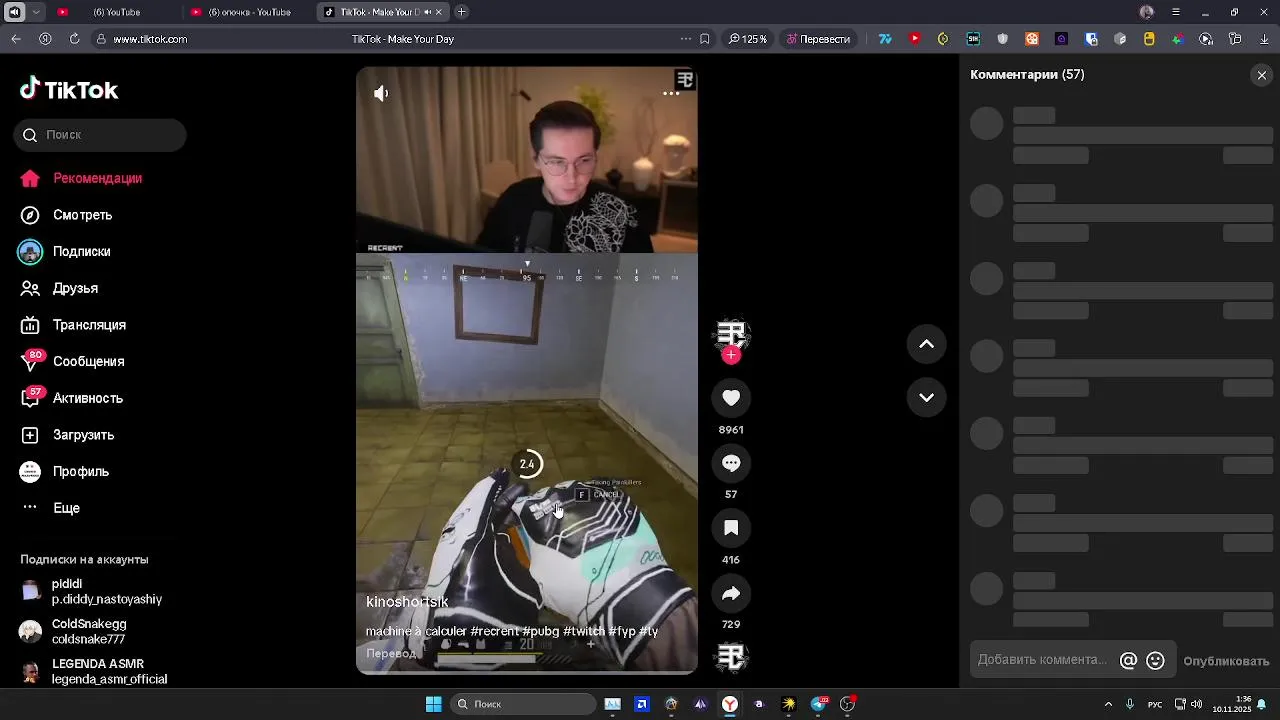Open zoom 125% control
This screenshot has width=1280, height=720.
(x=748, y=39)
